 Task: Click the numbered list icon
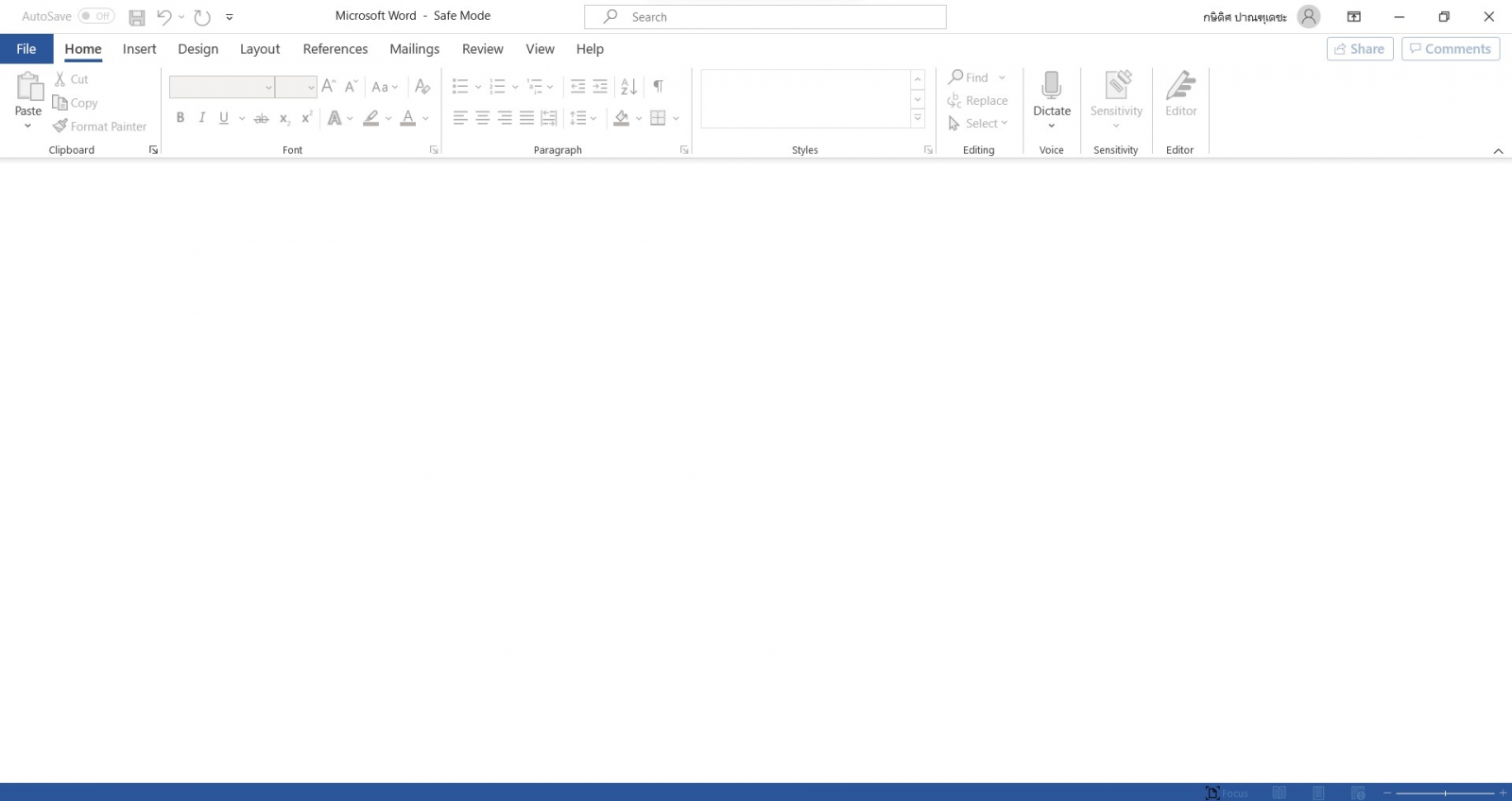click(498, 87)
